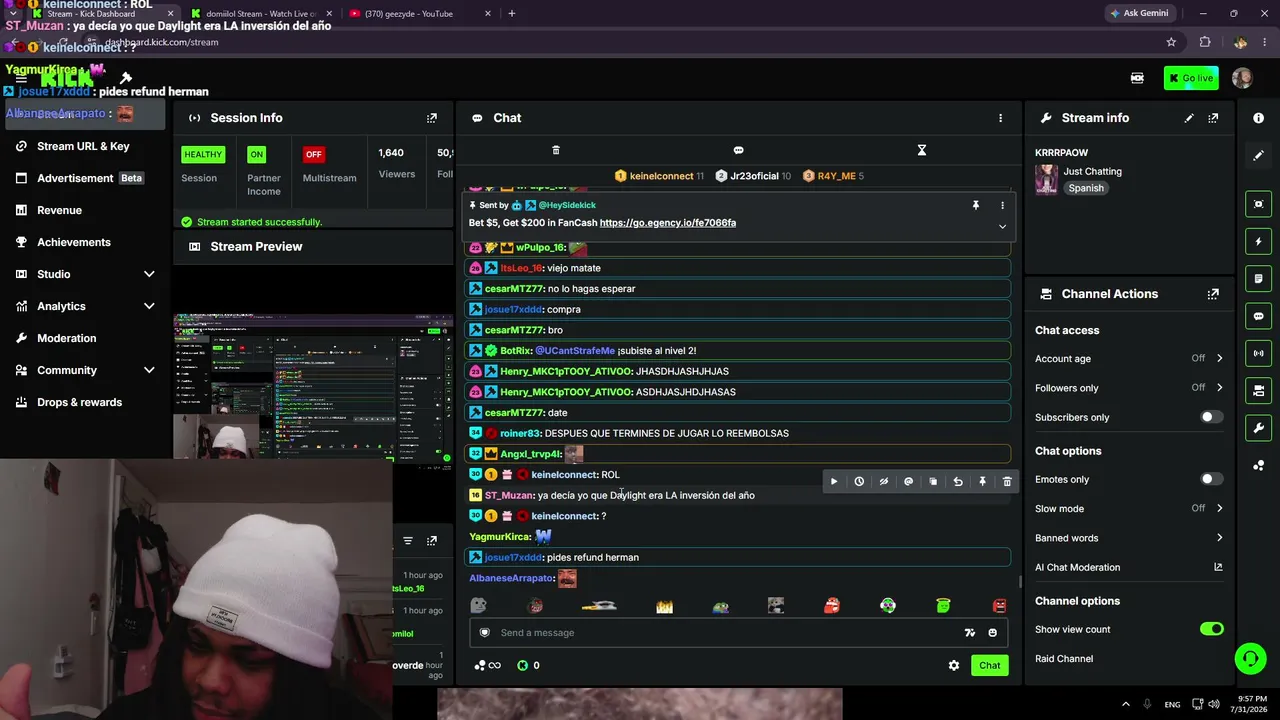
Task: Expand the pinned message chevron
Action: pos(1002,227)
